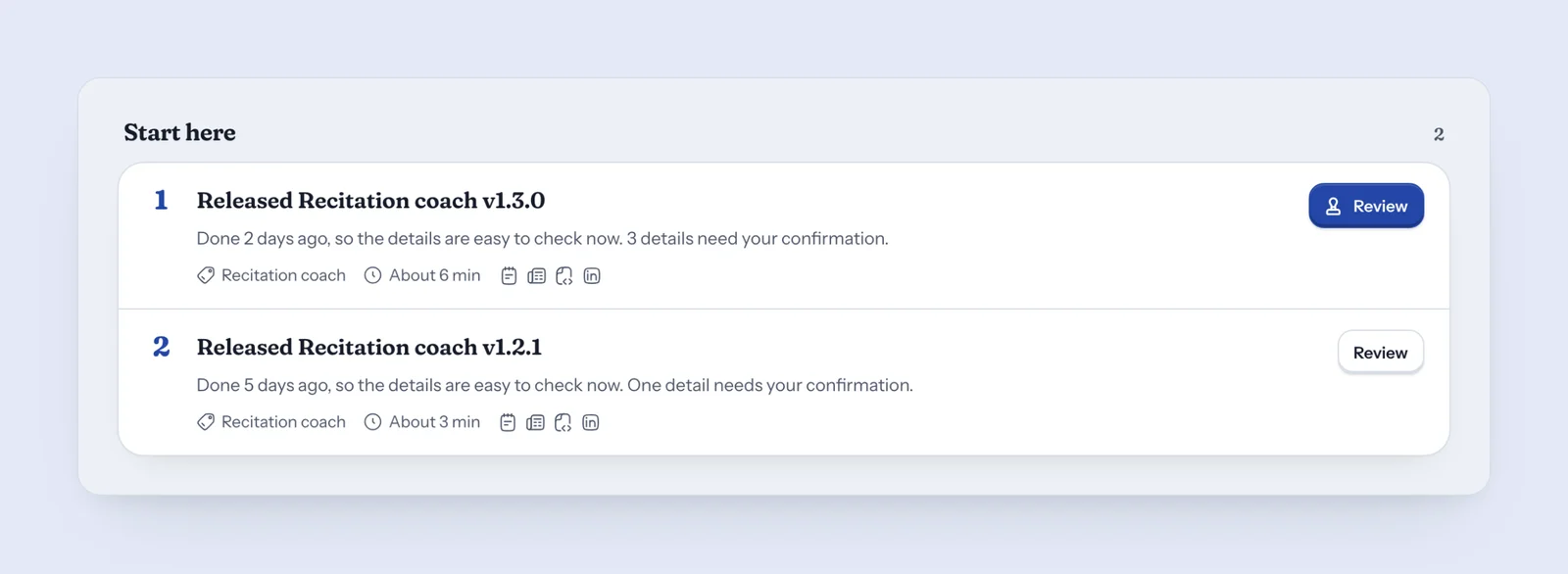This screenshot has height=574, width=1568.
Task: Click the LinkedIn icon in v1.3.0 row
Action: point(592,276)
